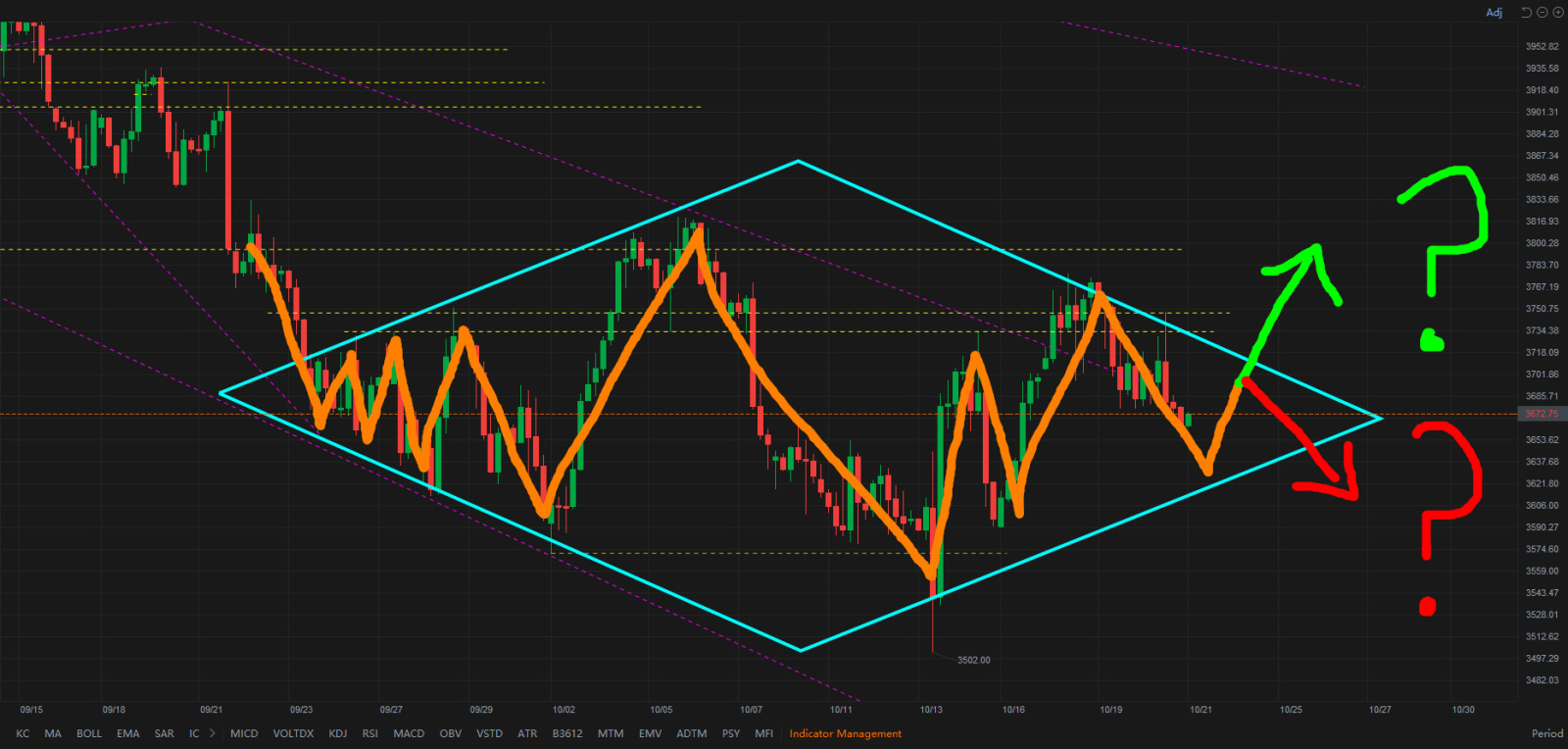
Task: Zoom in the chart with plus icon
Action: click(x=1557, y=13)
